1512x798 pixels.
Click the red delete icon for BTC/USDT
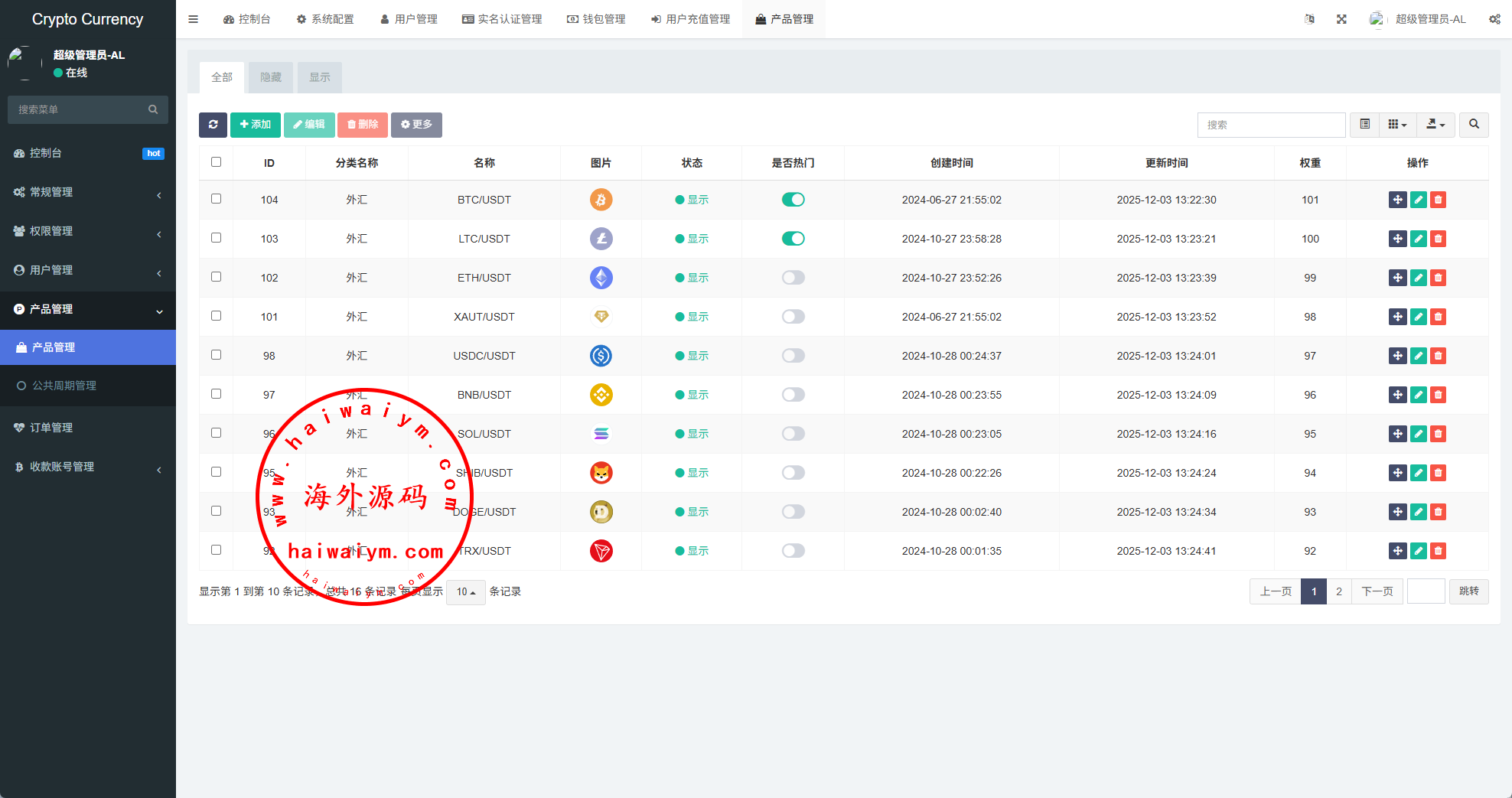1438,200
